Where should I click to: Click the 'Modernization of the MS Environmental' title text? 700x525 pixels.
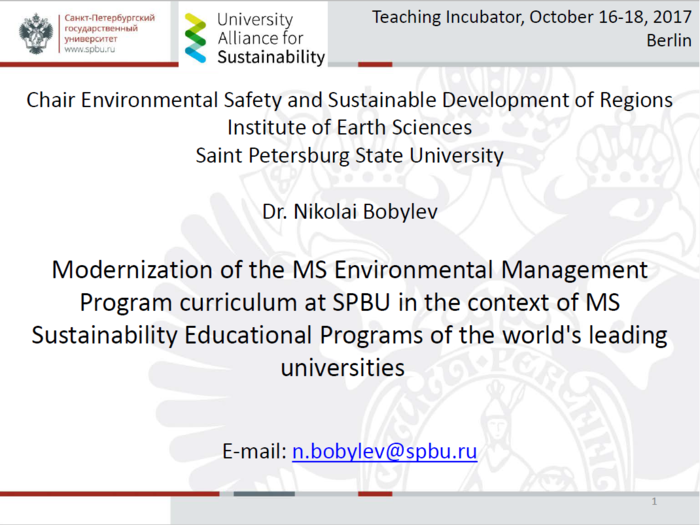click(x=349, y=270)
